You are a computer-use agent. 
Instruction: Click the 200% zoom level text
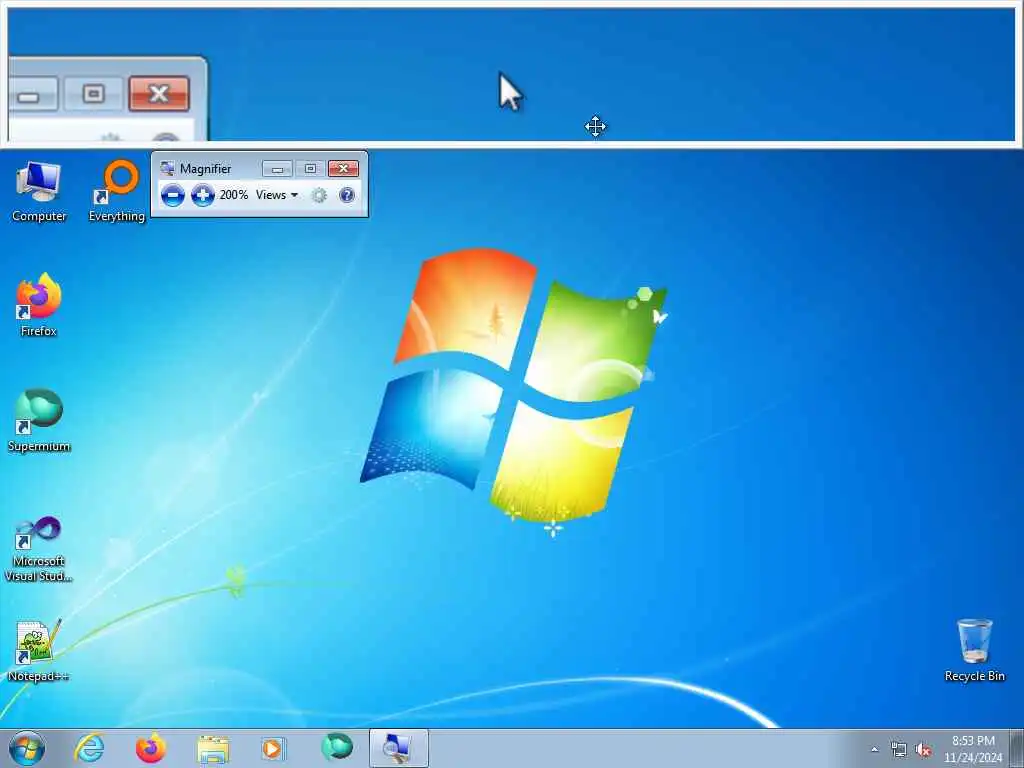pos(233,195)
